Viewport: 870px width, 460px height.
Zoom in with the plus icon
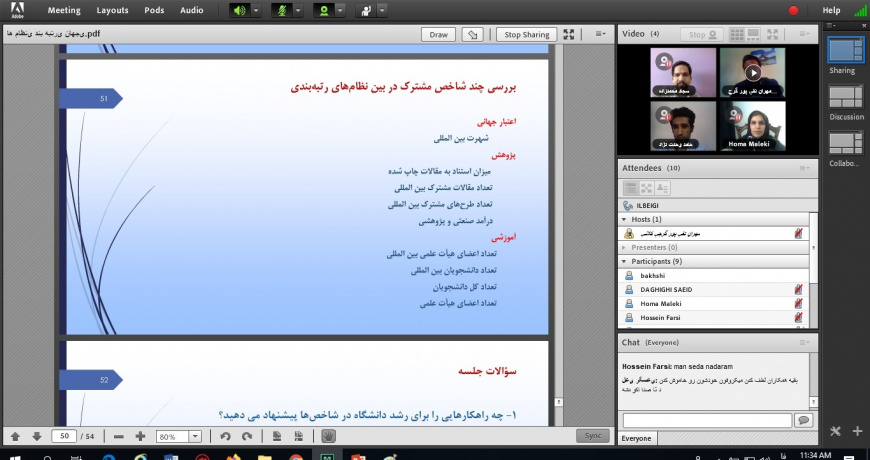point(140,437)
